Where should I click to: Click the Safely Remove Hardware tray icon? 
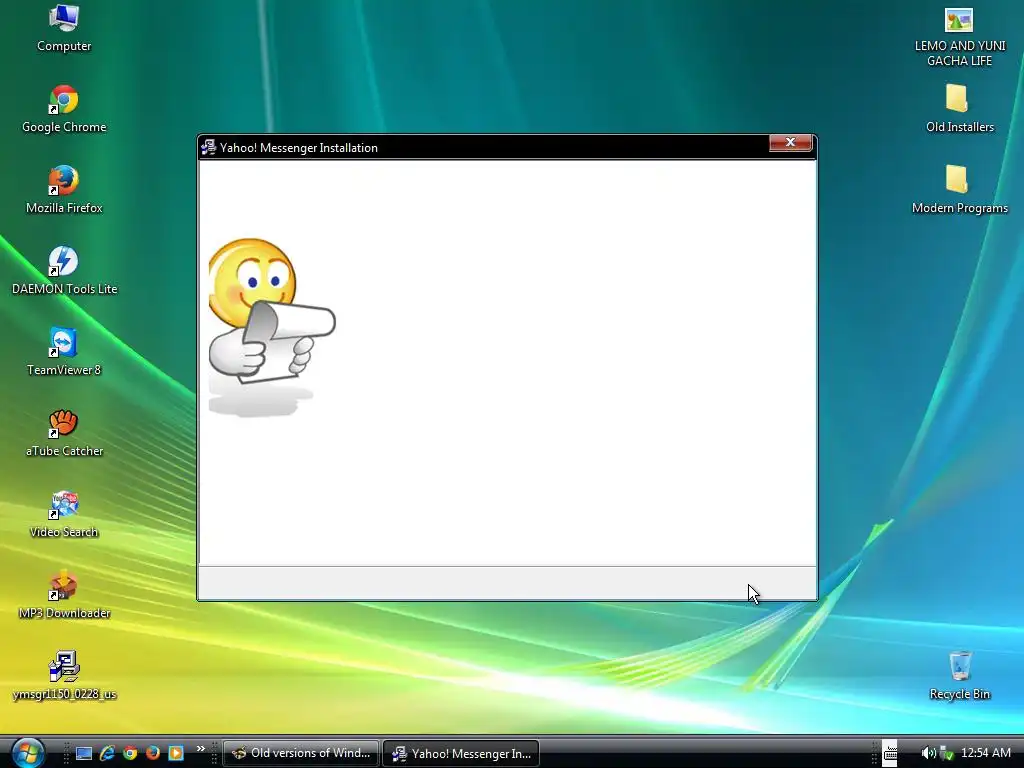[946, 753]
